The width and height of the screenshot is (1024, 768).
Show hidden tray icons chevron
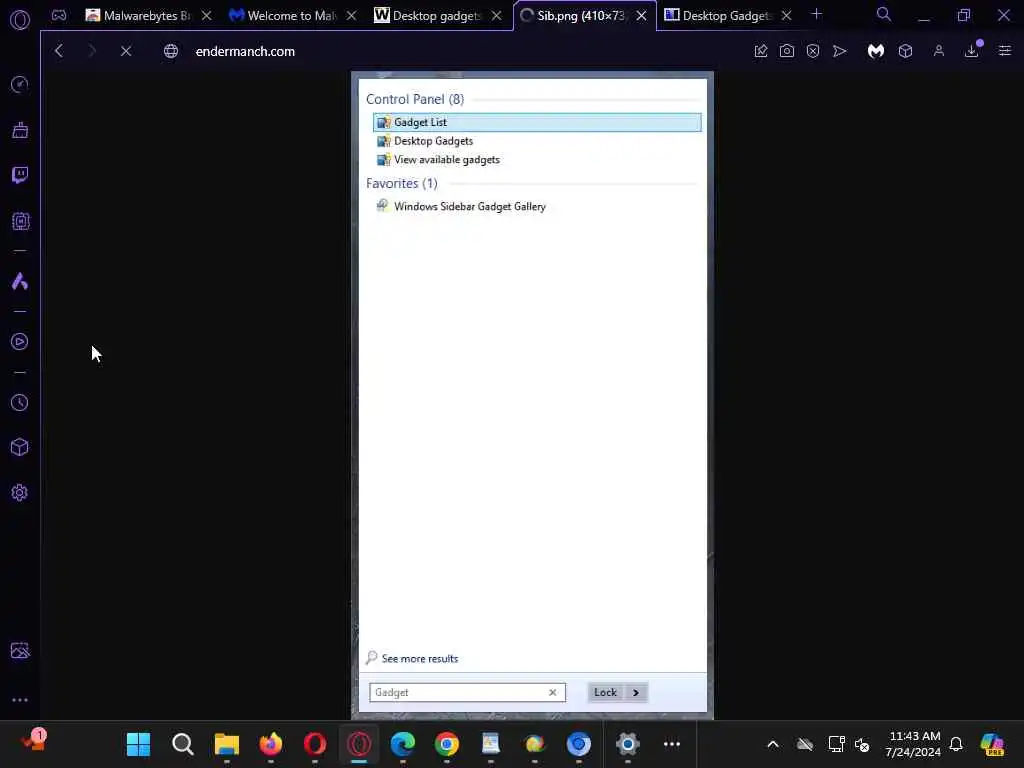coord(773,744)
